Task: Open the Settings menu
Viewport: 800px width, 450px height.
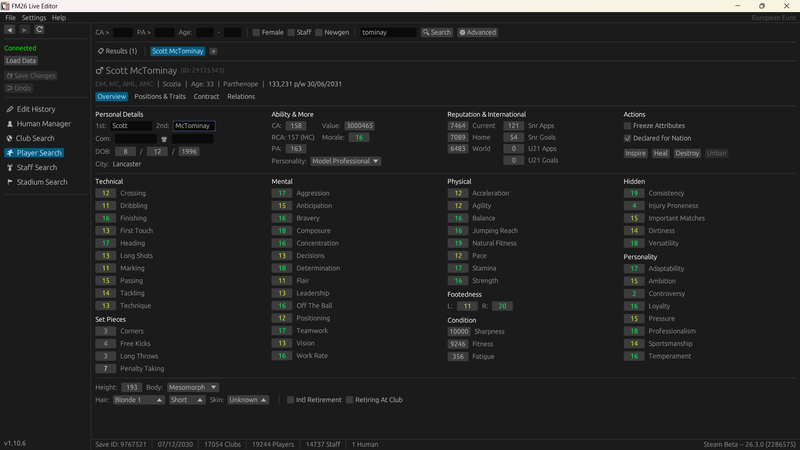Action: [x=34, y=17]
